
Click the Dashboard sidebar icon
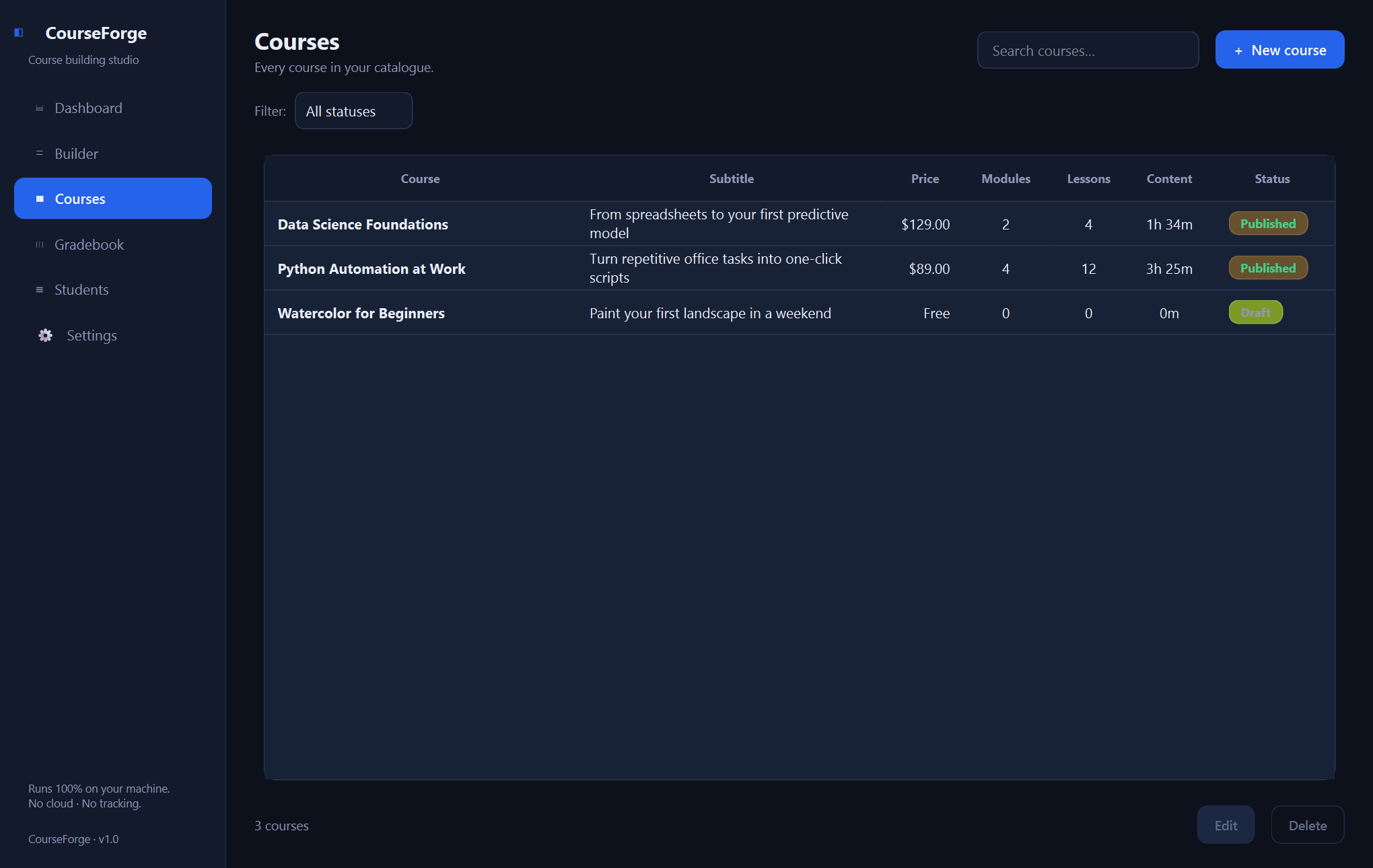[40, 108]
